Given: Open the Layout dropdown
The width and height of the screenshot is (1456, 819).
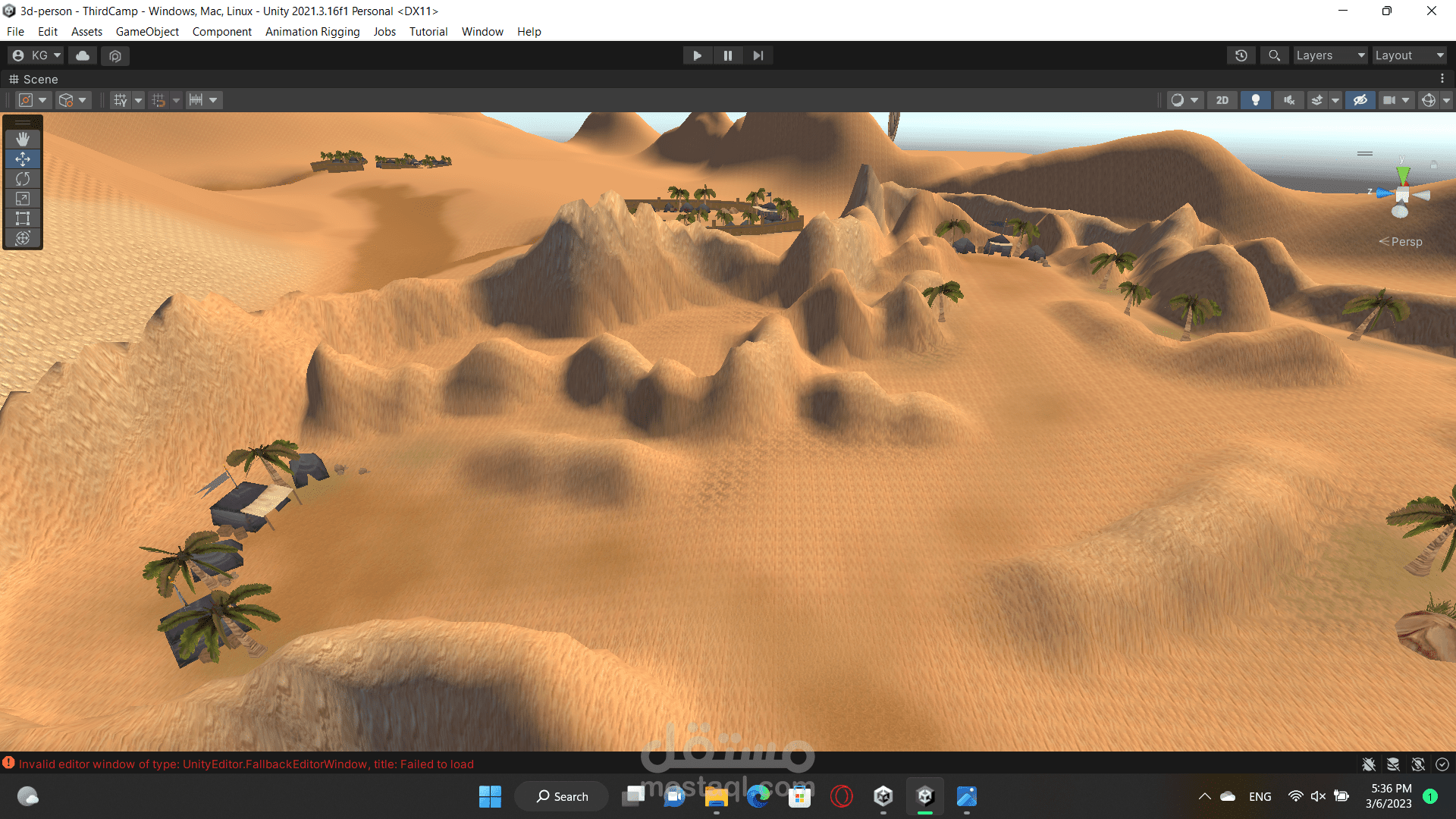Looking at the screenshot, I should 1408,55.
